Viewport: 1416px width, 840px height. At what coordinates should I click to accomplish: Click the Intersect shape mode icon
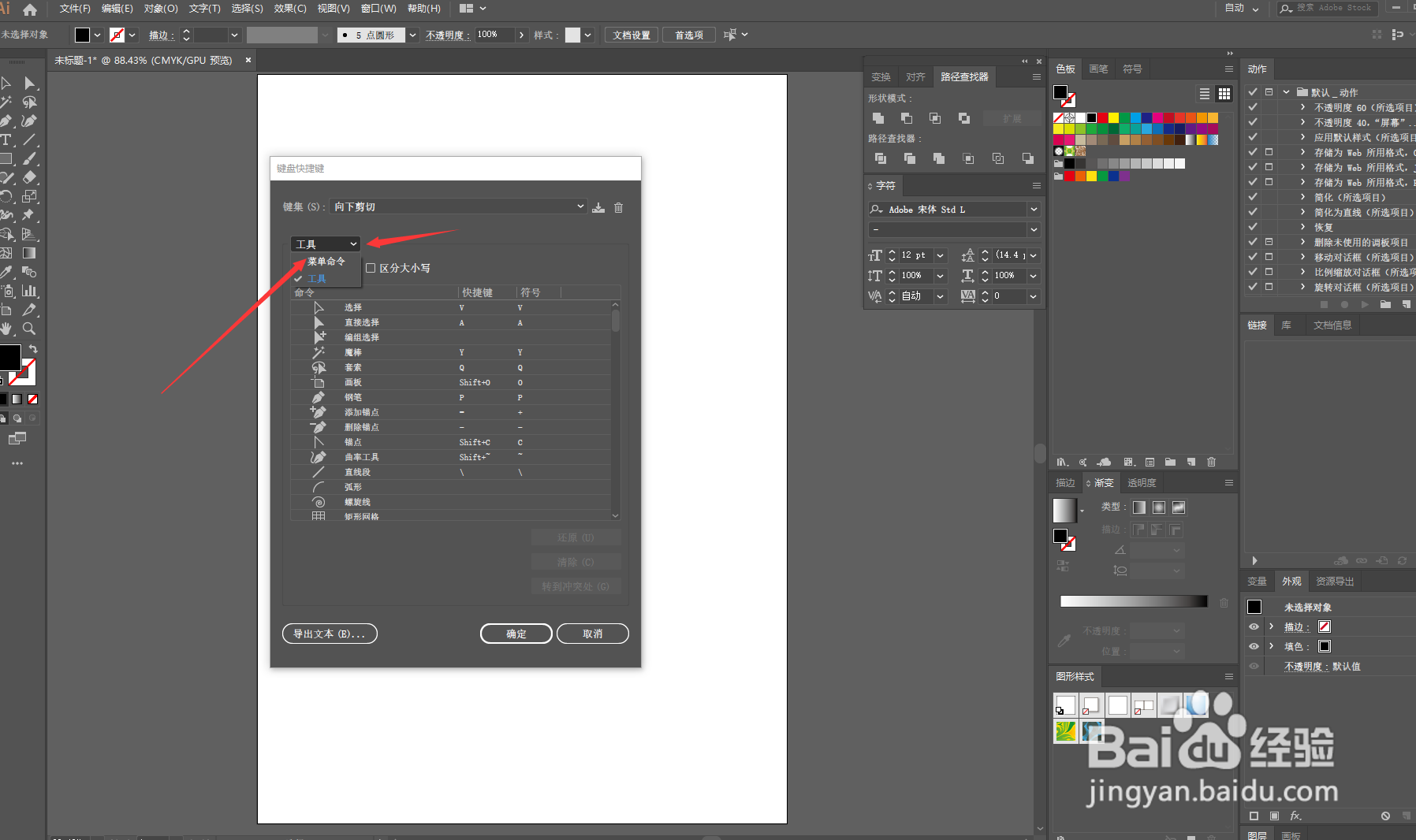pyautogui.click(x=935, y=118)
